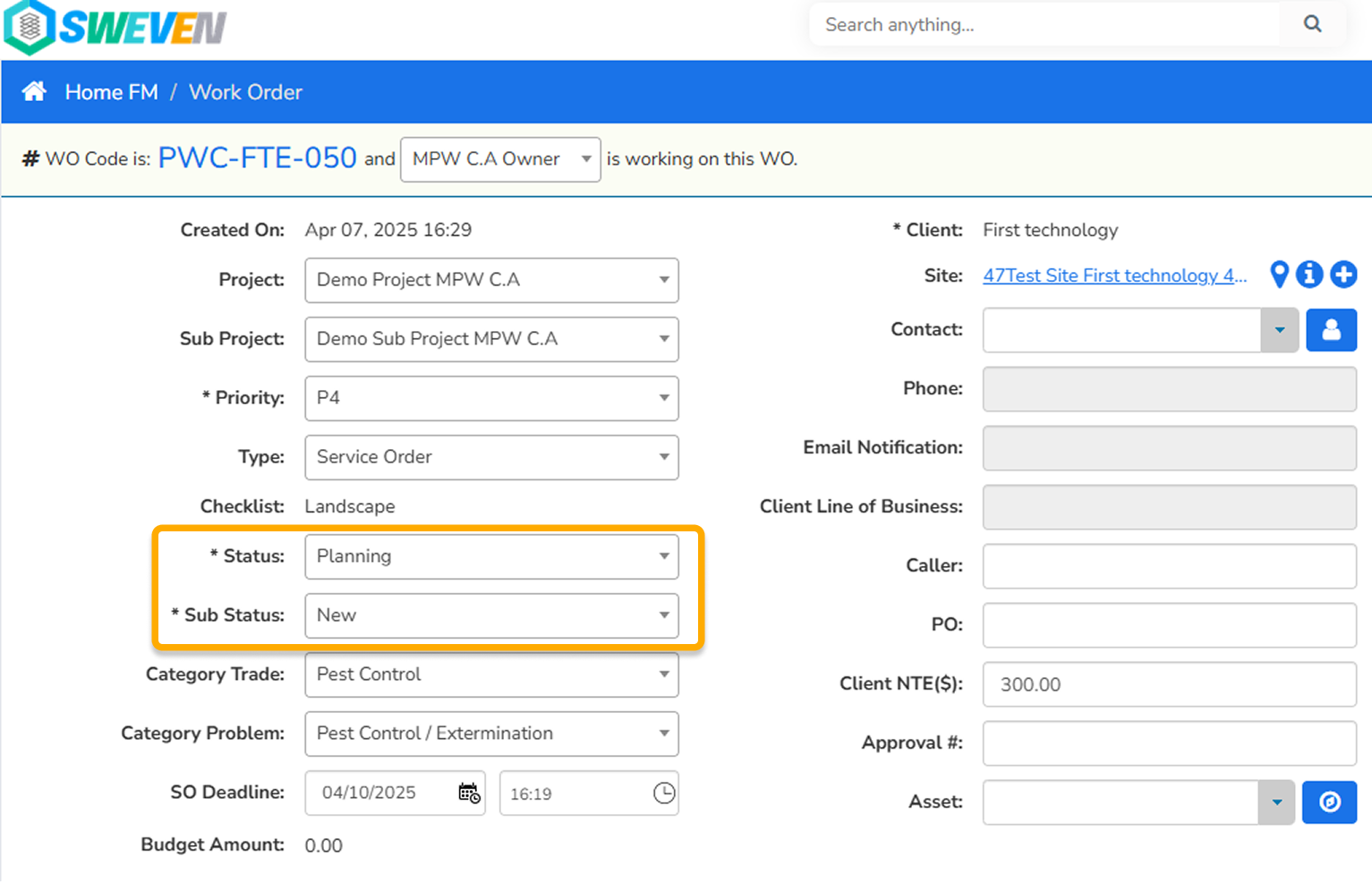Screen dimensions: 1372x882
Task: Click the search magnifier icon
Action: tap(1312, 24)
